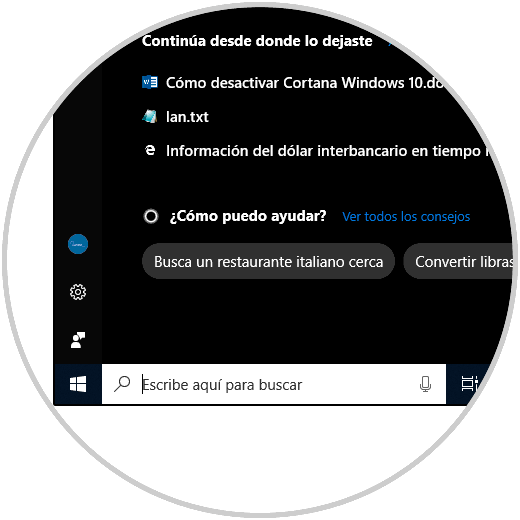Choose 'Busca un restaurante italiano cerca' suggestion
Viewport: 520px width, 520px height.
pyautogui.click(x=268, y=261)
